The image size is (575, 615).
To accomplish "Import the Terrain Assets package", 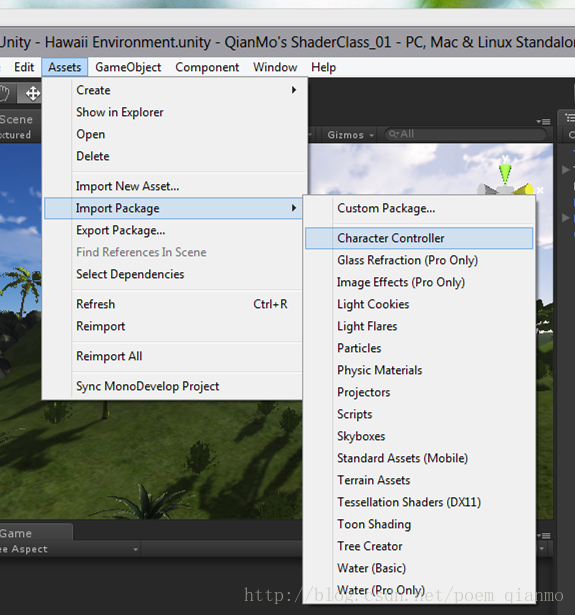I will 419,480.
